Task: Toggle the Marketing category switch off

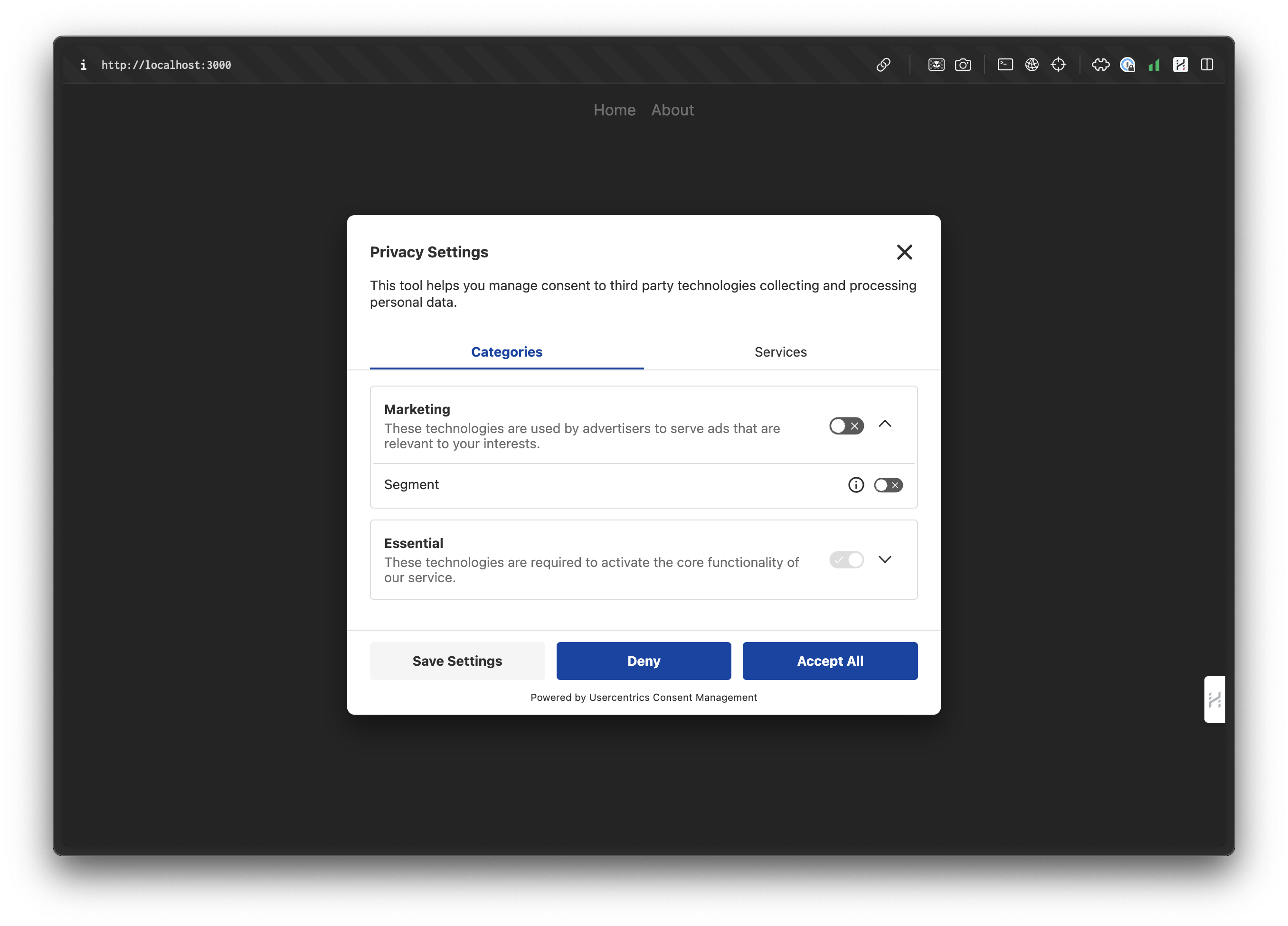Action: pyautogui.click(x=843, y=425)
